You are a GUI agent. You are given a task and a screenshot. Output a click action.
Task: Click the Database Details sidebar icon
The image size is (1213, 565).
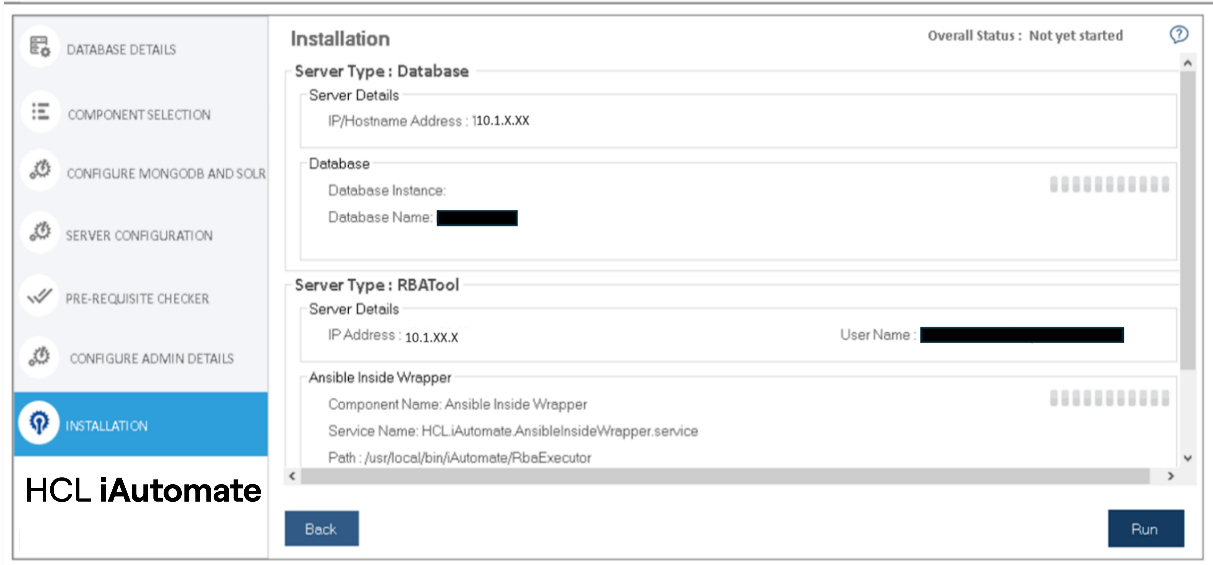pos(40,47)
